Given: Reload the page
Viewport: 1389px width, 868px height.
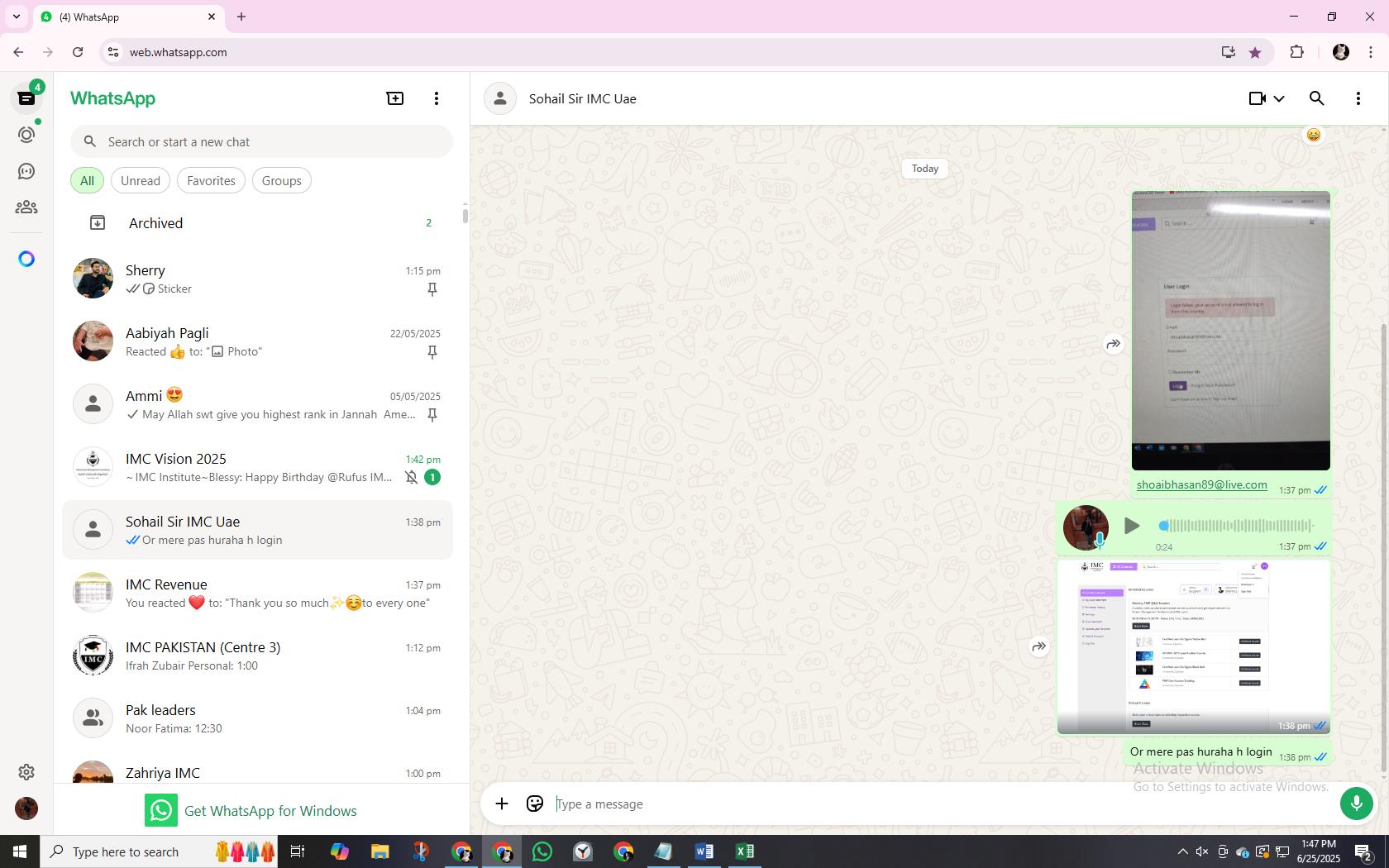Looking at the screenshot, I should coord(78,52).
